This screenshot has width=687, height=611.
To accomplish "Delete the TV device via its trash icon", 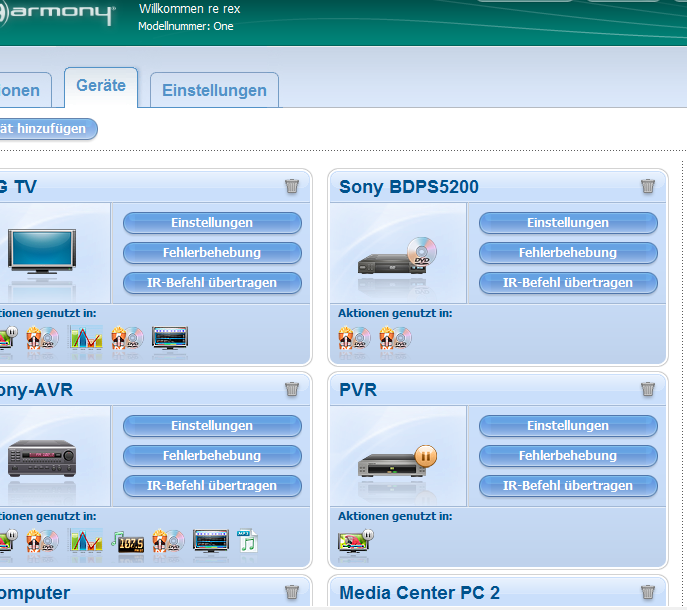I will click(x=292, y=186).
